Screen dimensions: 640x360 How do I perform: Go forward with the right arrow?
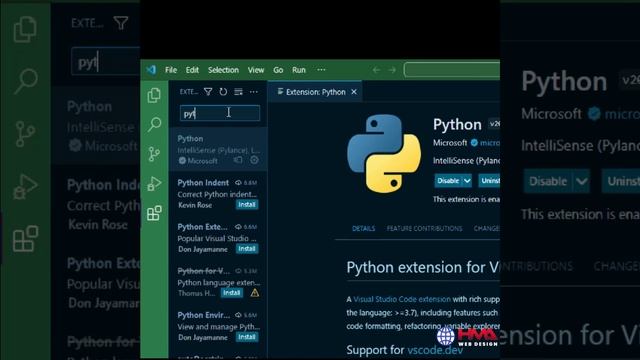point(392,70)
